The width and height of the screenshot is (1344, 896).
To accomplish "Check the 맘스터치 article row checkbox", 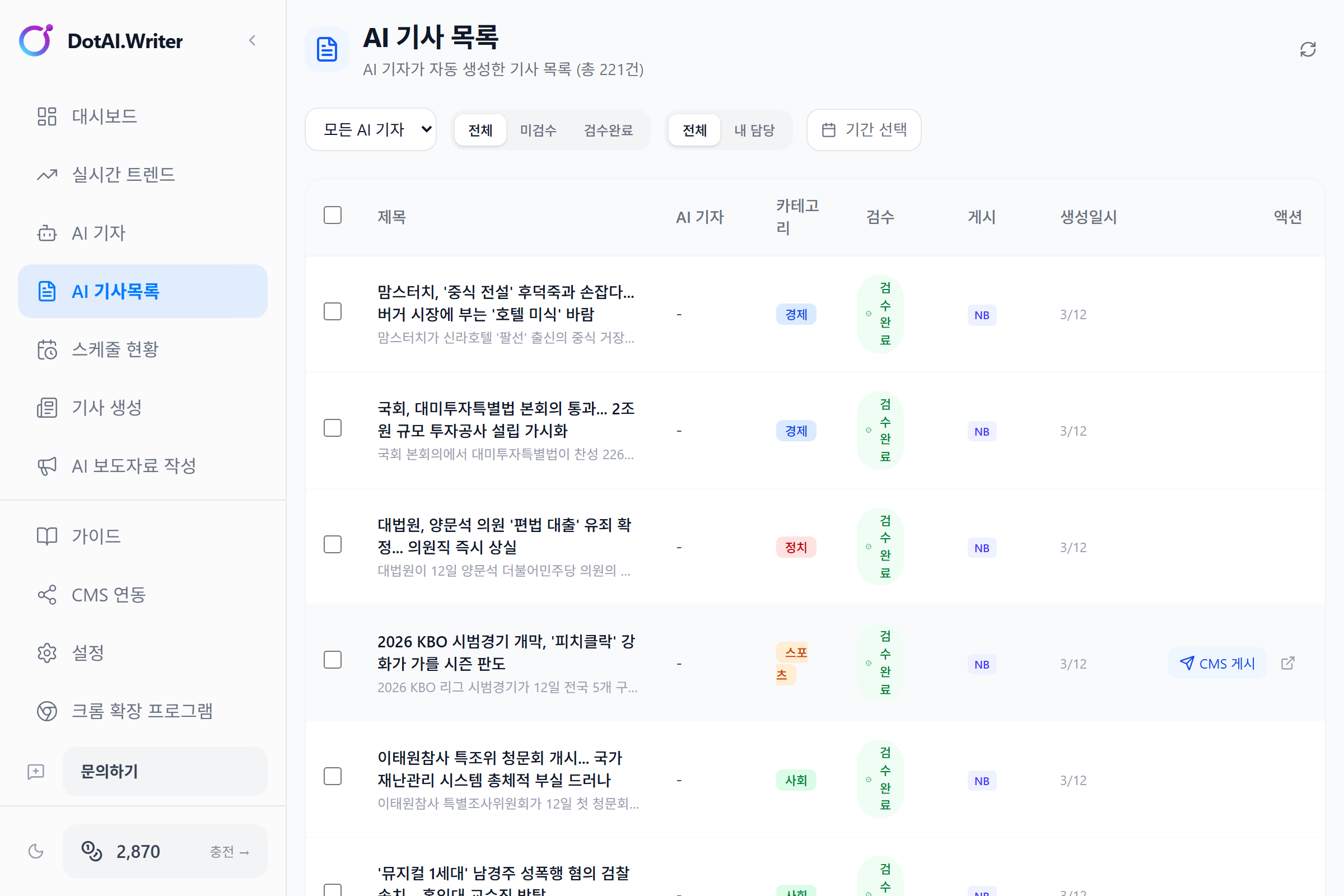I will pyautogui.click(x=333, y=312).
